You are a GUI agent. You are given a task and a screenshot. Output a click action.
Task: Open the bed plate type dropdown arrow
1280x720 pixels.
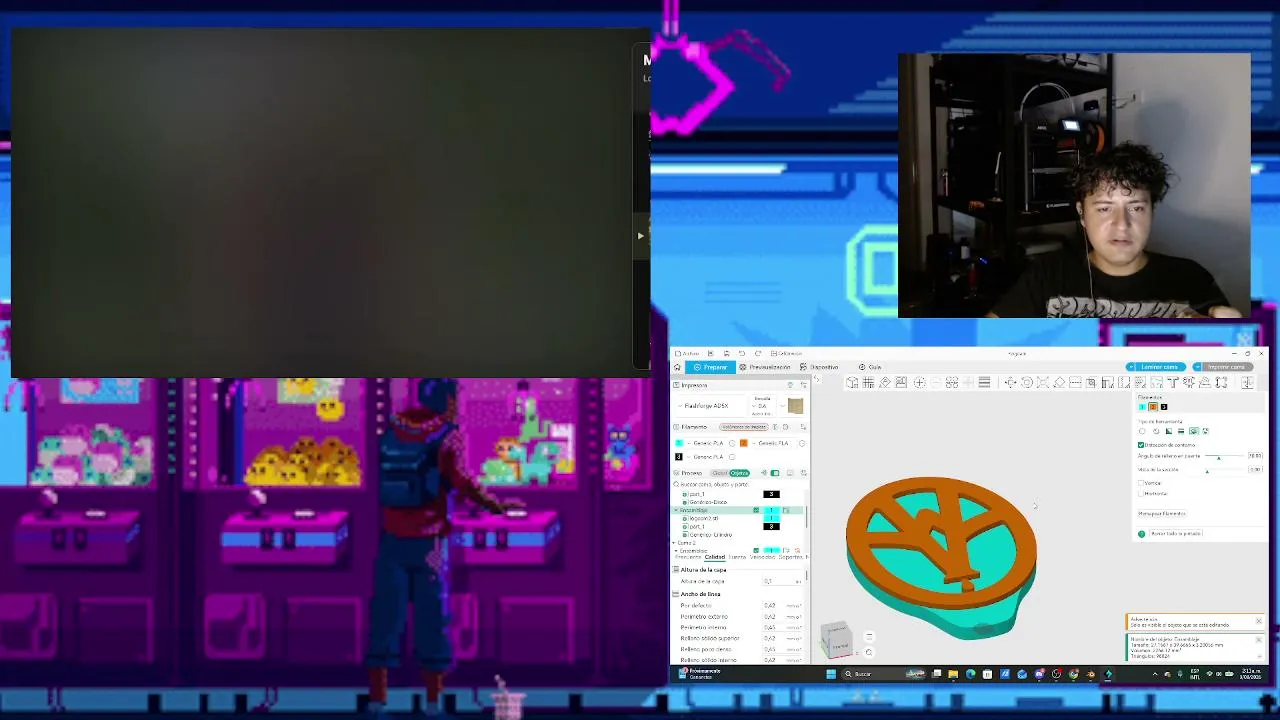coord(782,406)
